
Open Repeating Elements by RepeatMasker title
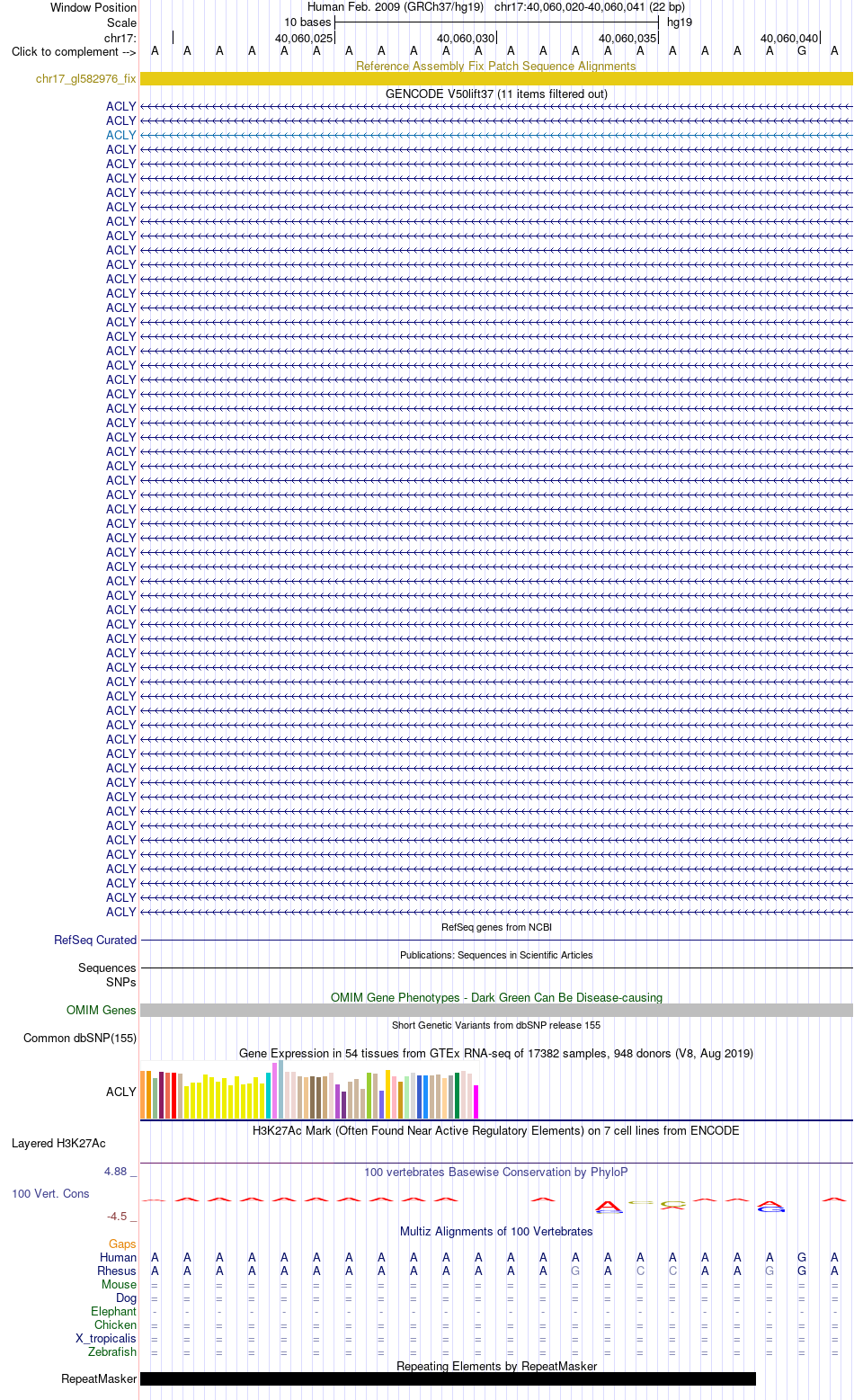coord(496,1366)
